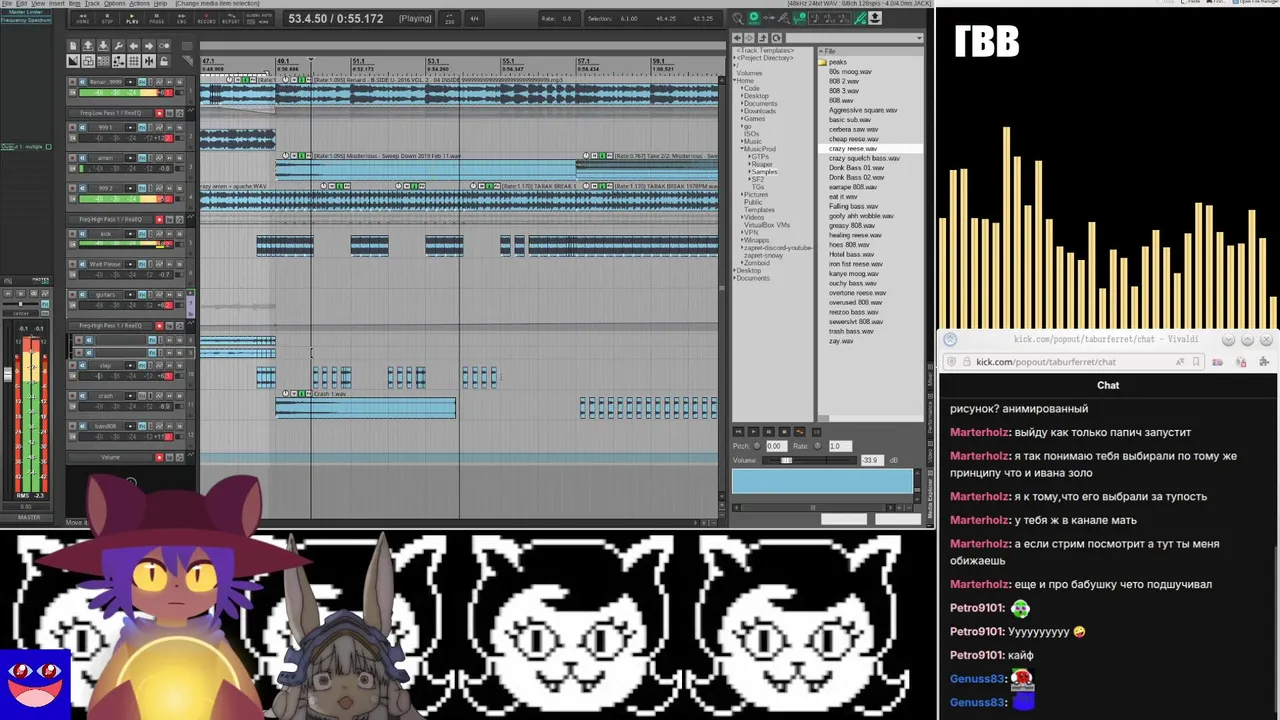Image resolution: width=1280 pixels, height=720 pixels.
Task: Arm the Volume envelope lane at the bottom
Action: (159, 458)
